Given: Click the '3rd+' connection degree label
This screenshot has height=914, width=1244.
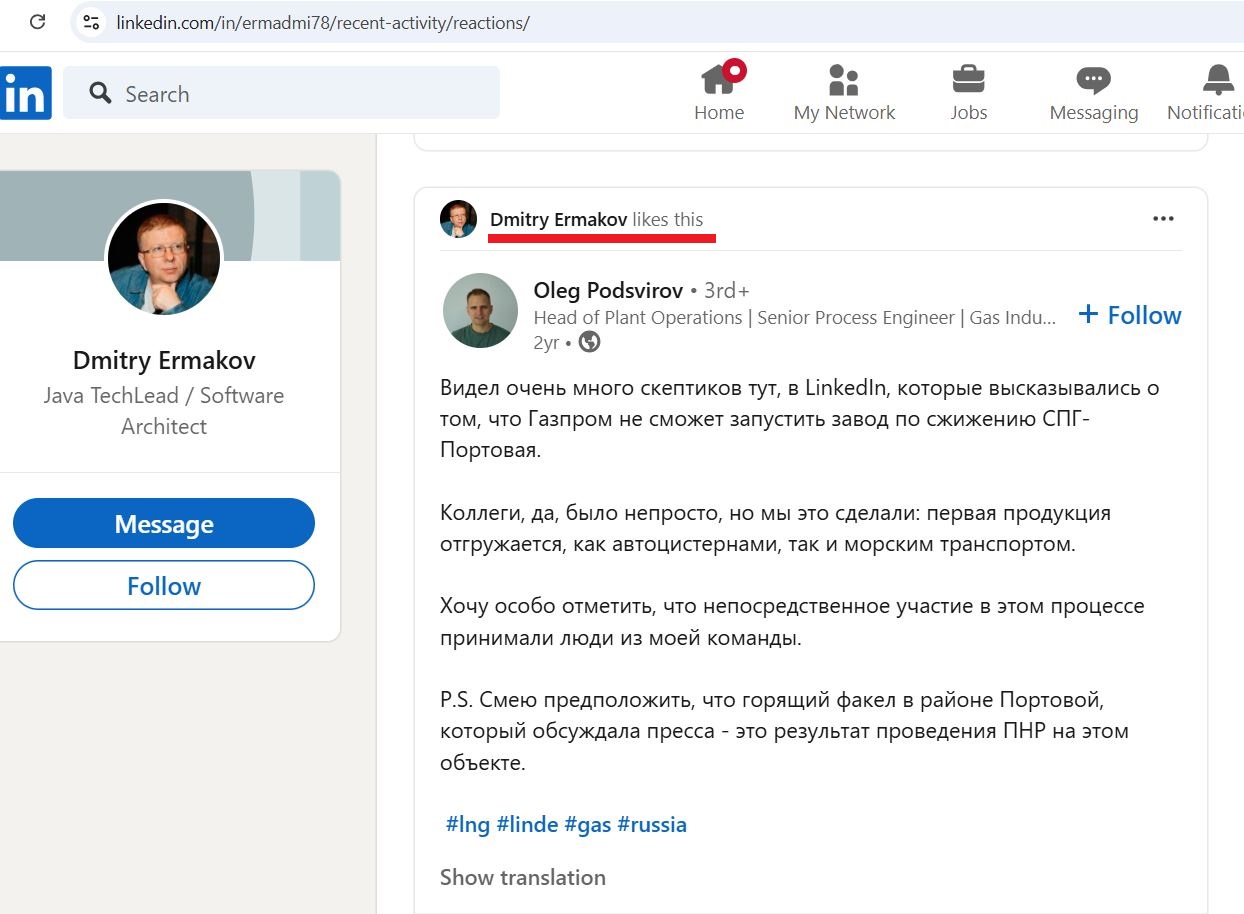Looking at the screenshot, I should (x=727, y=290).
